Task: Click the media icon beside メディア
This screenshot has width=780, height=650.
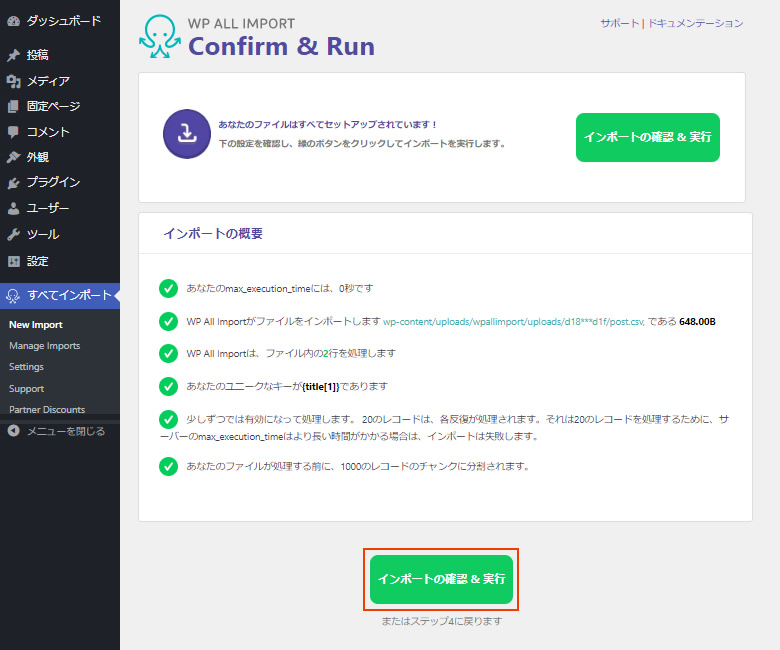Action: pyautogui.click(x=13, y=81)
